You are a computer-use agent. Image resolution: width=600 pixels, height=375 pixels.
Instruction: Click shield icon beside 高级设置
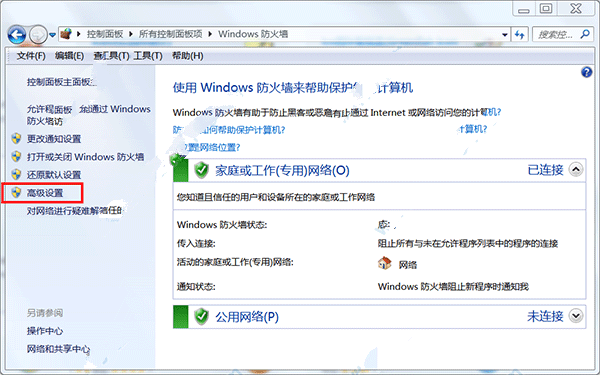tap(16, 192)
